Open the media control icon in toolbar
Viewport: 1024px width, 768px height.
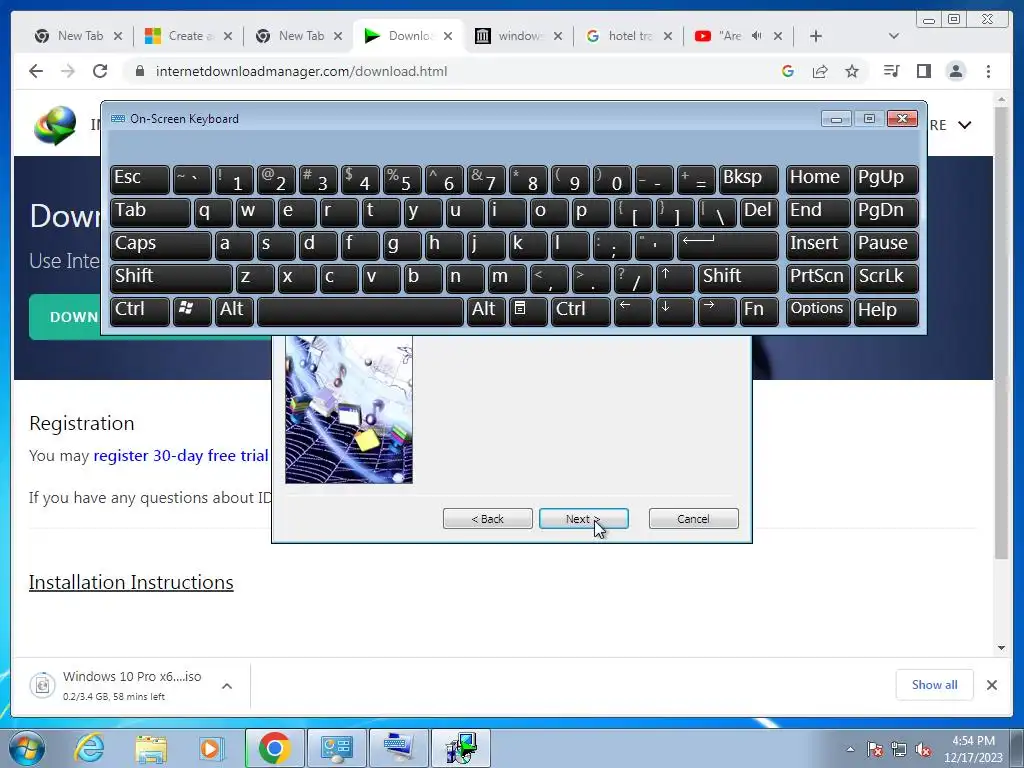click(x=891, y=71)
